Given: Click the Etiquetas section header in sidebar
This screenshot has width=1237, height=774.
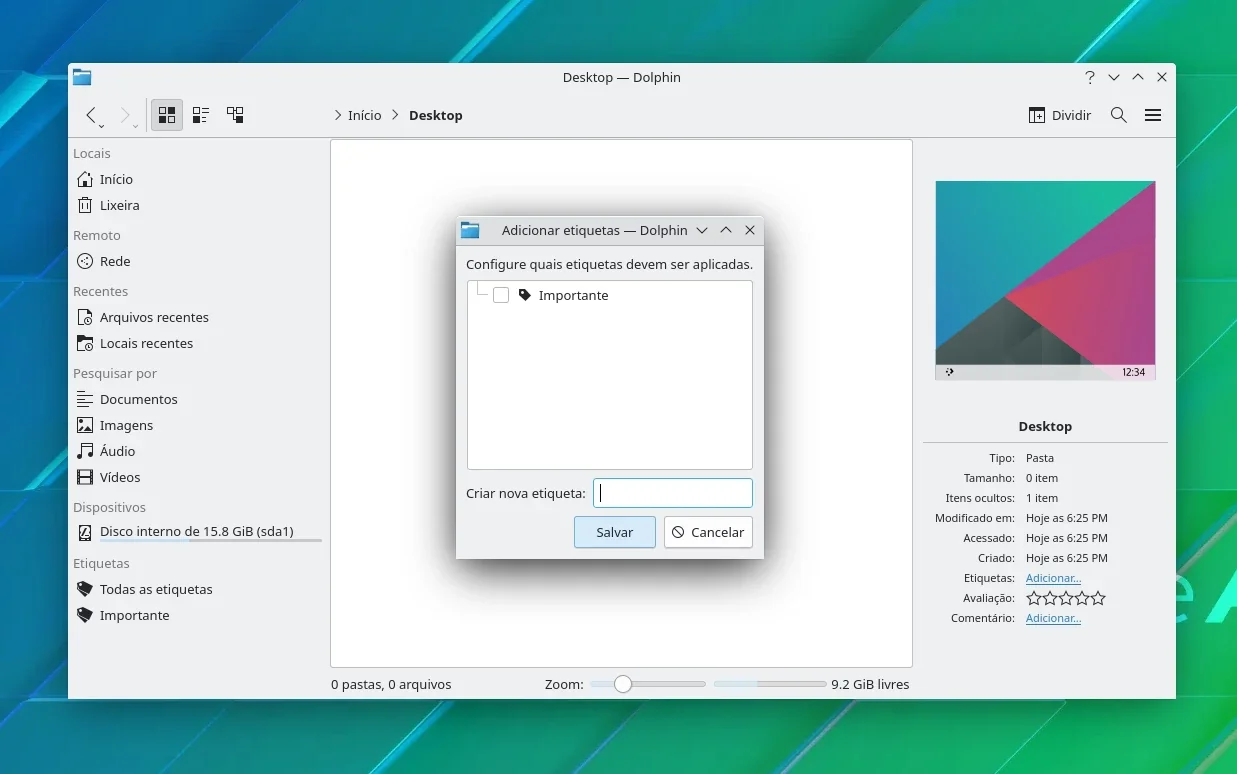Looking at the screenshot, I should tap(101, 563).
